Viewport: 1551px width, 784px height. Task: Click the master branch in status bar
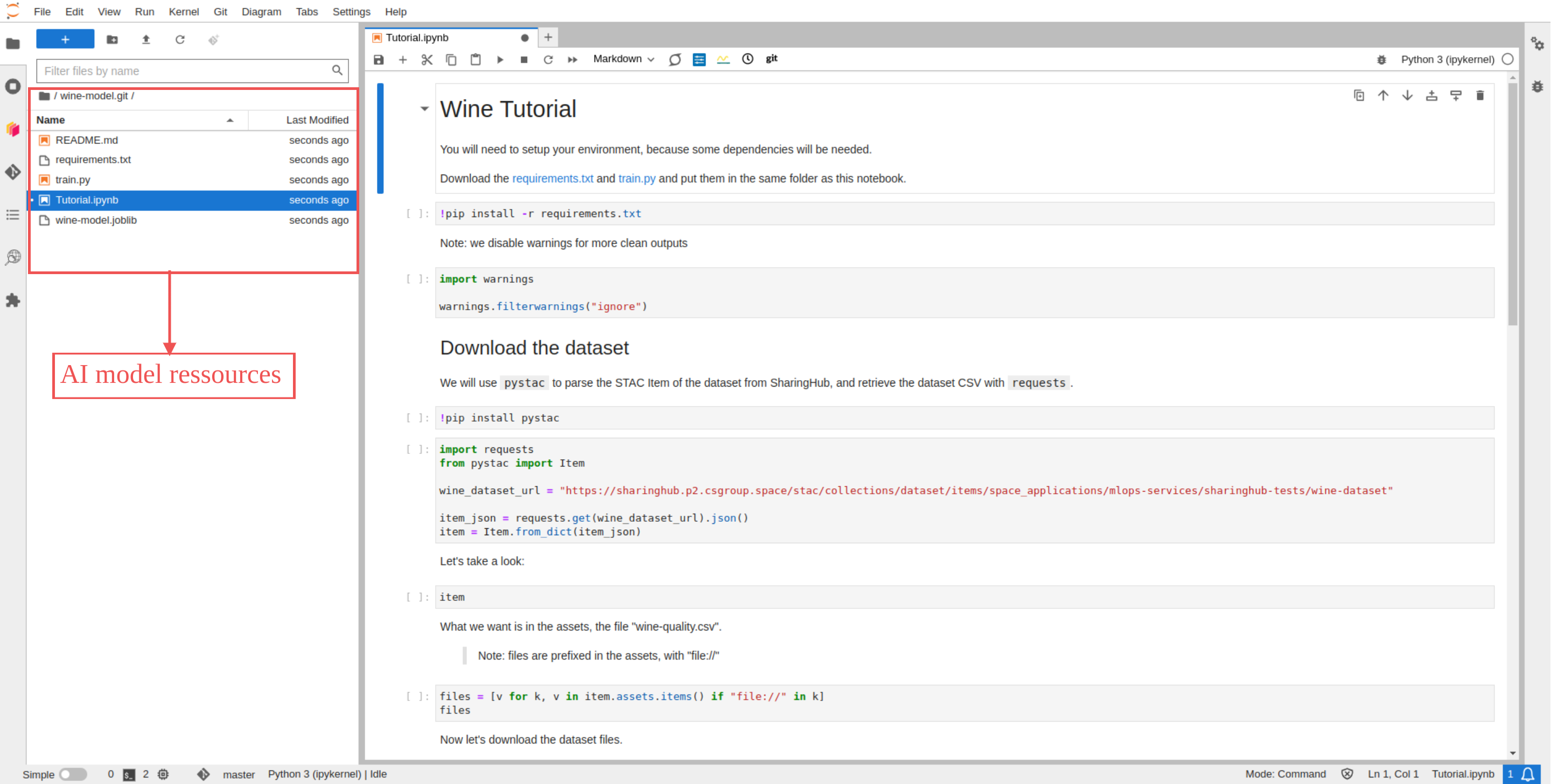(239, 774)
